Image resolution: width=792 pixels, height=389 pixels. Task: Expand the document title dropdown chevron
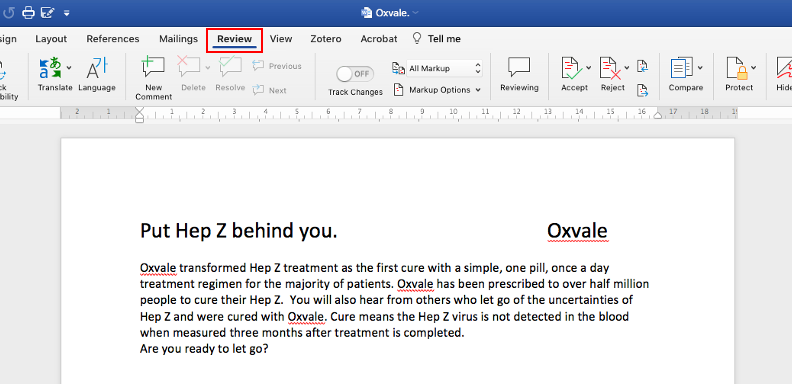tap(415, 13)
